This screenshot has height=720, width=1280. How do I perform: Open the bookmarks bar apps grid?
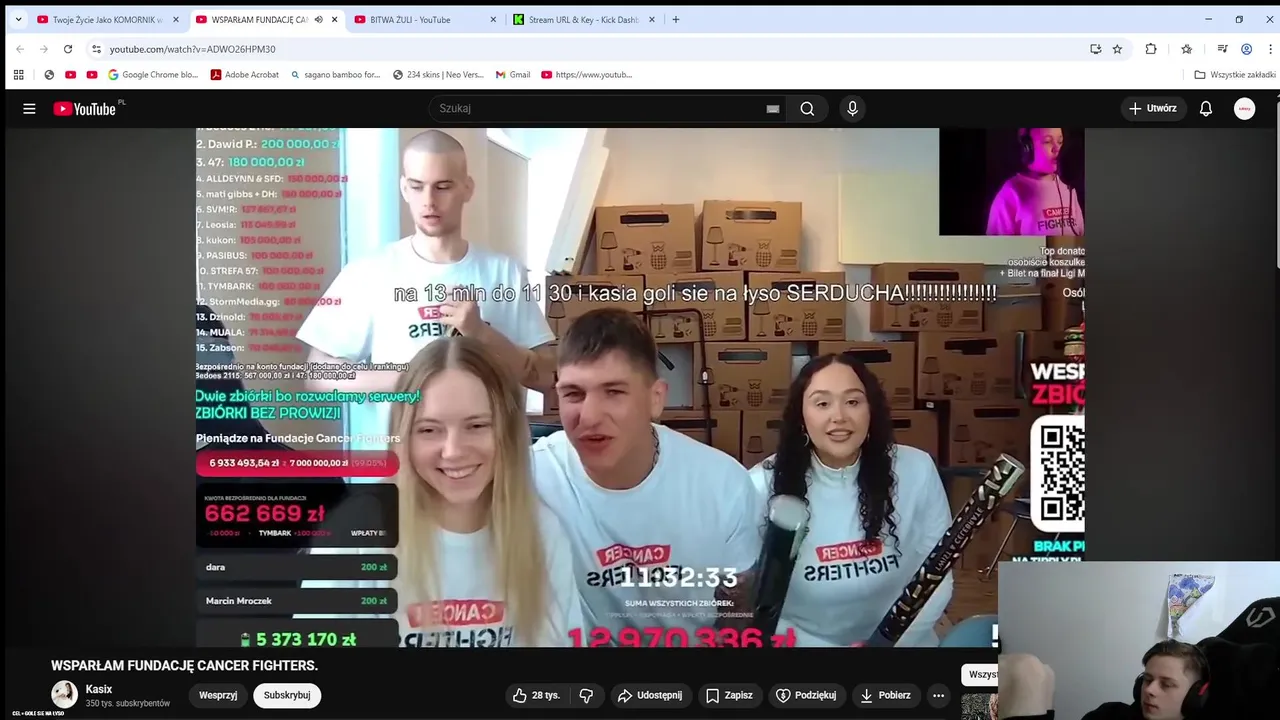click(18, 74)
